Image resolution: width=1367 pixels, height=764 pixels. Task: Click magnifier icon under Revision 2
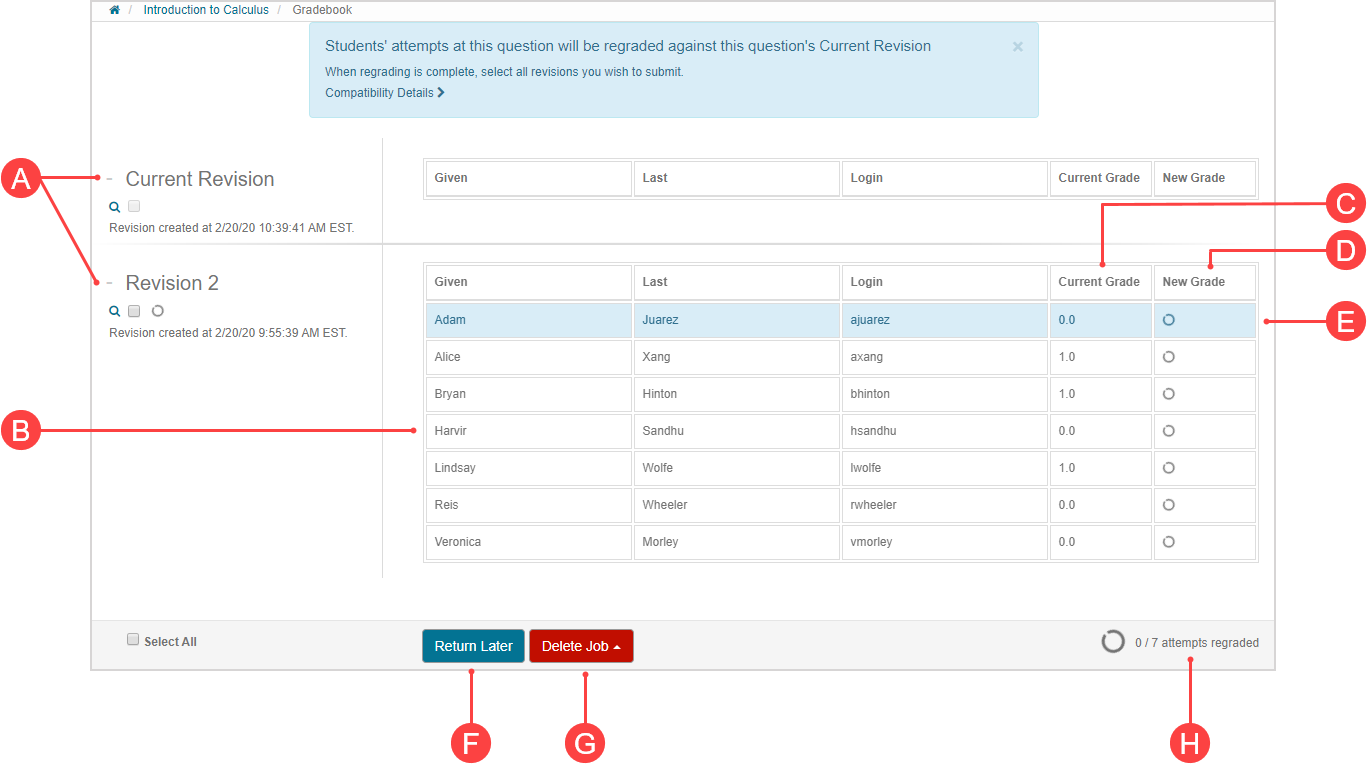[114, 311]
